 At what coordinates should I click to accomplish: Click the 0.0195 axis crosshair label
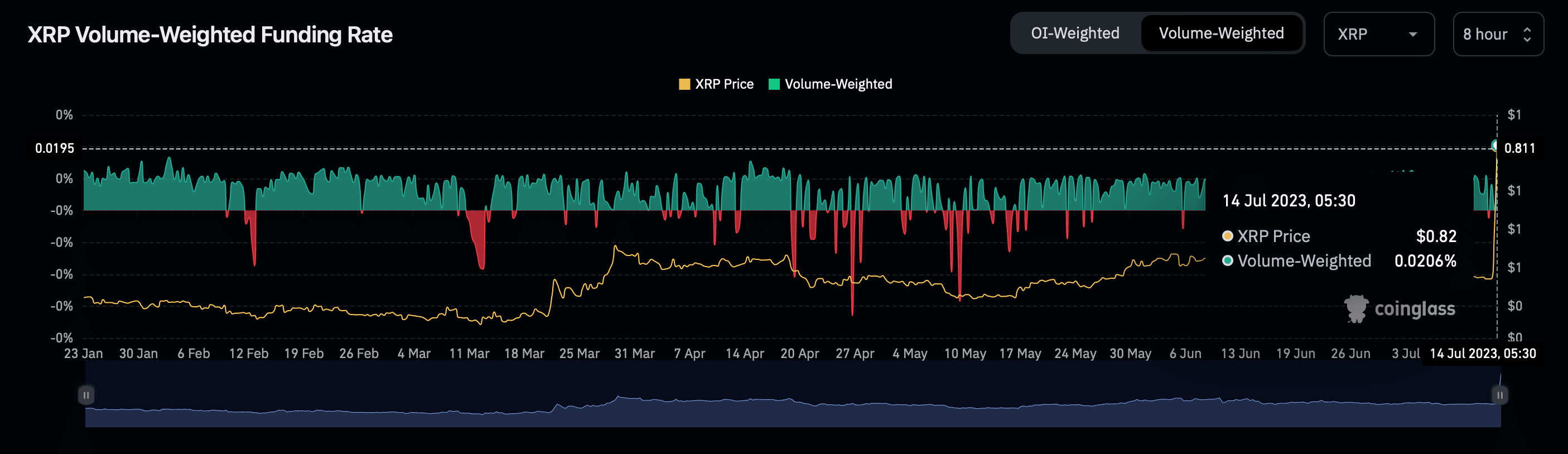click(x=55, y=148)
